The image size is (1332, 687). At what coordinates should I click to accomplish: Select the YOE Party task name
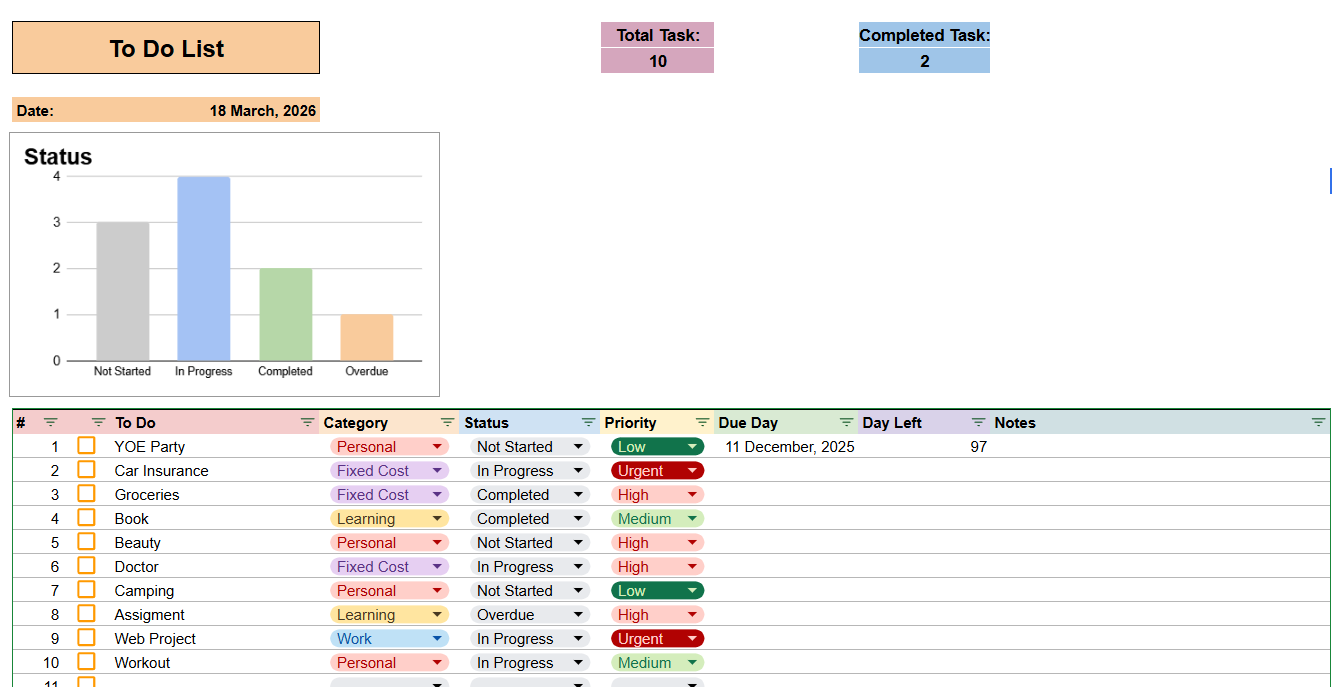150,447
